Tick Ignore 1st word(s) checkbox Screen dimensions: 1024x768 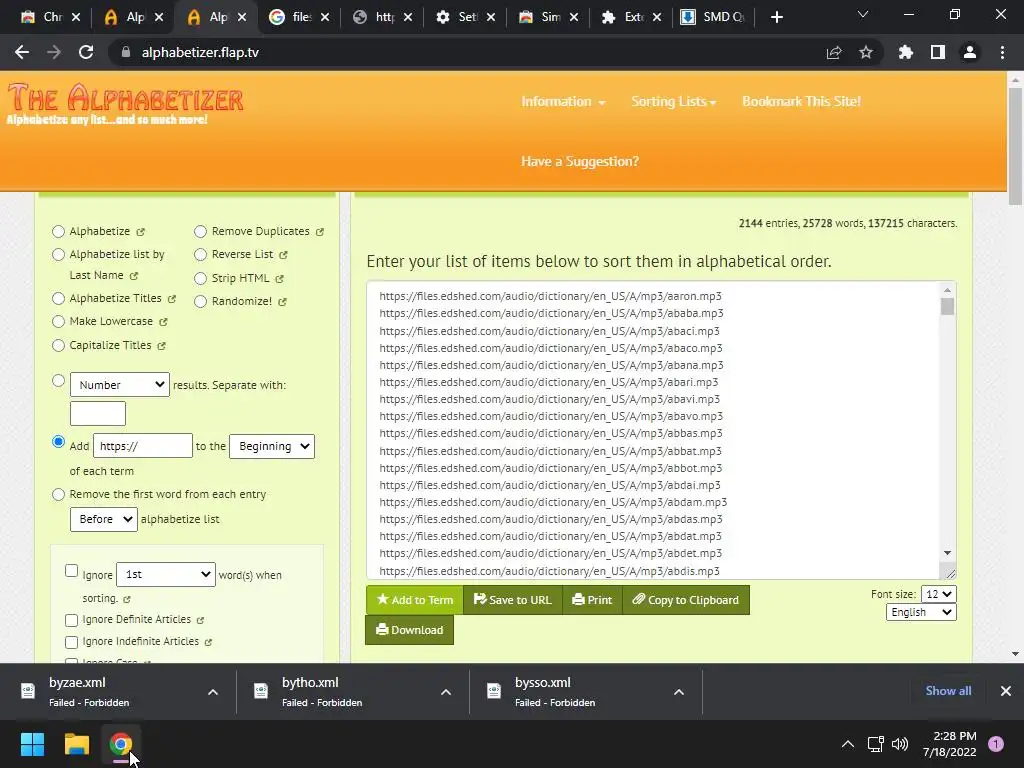72,571
